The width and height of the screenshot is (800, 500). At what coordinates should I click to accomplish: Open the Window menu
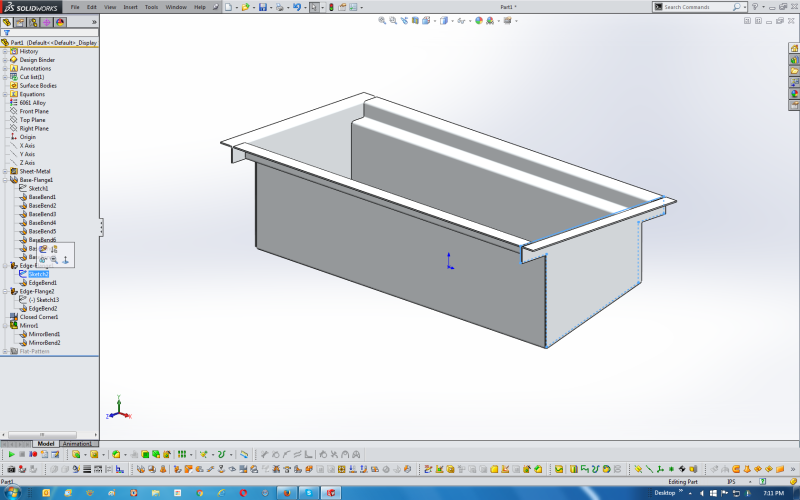tap(176, 7)
